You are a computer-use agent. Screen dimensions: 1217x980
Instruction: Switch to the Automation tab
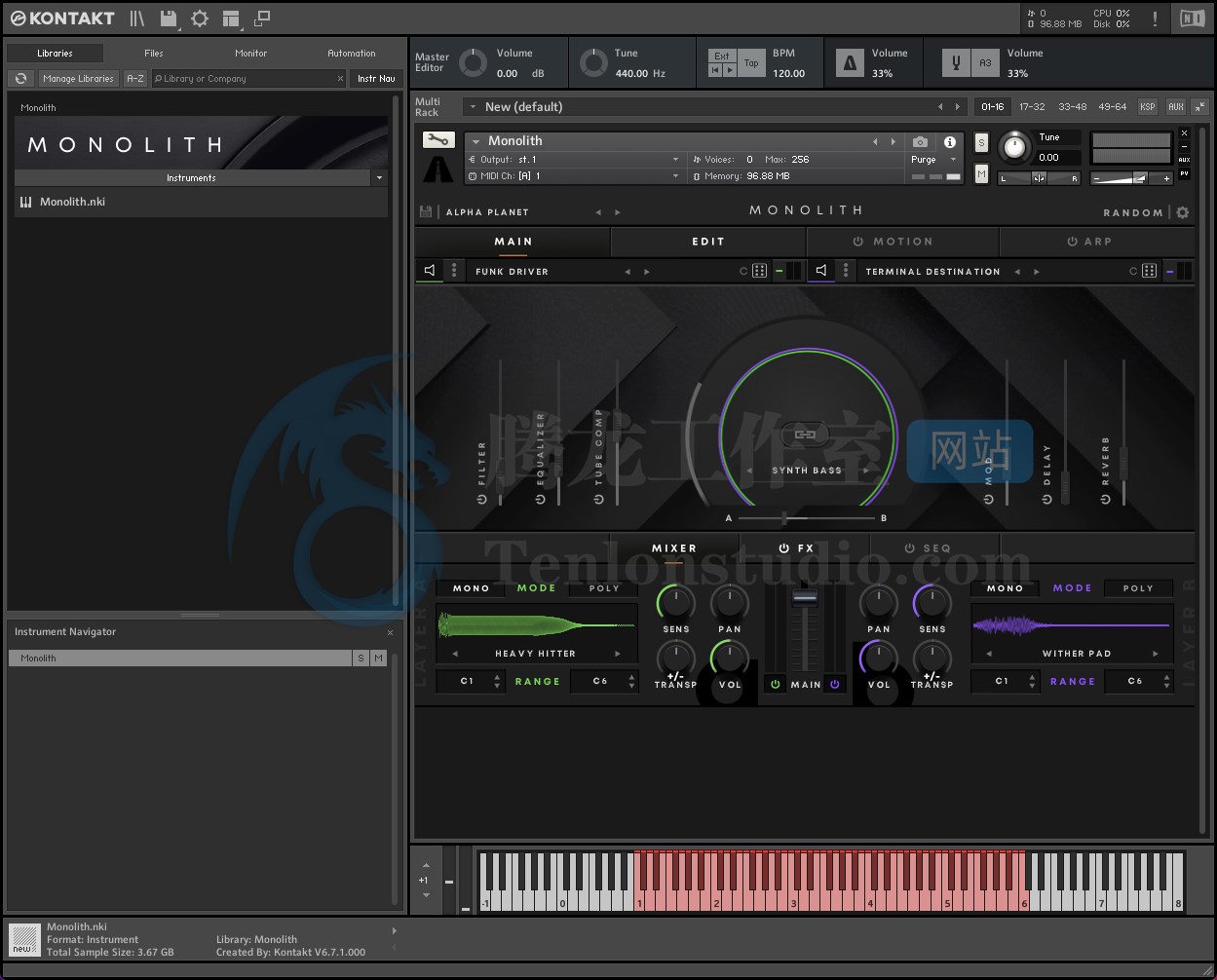352,54
